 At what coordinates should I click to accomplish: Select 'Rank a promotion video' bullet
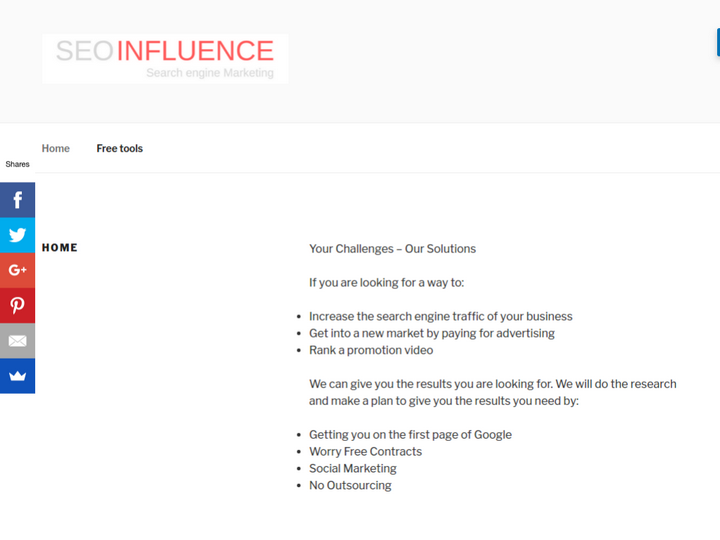click(371, 350)
